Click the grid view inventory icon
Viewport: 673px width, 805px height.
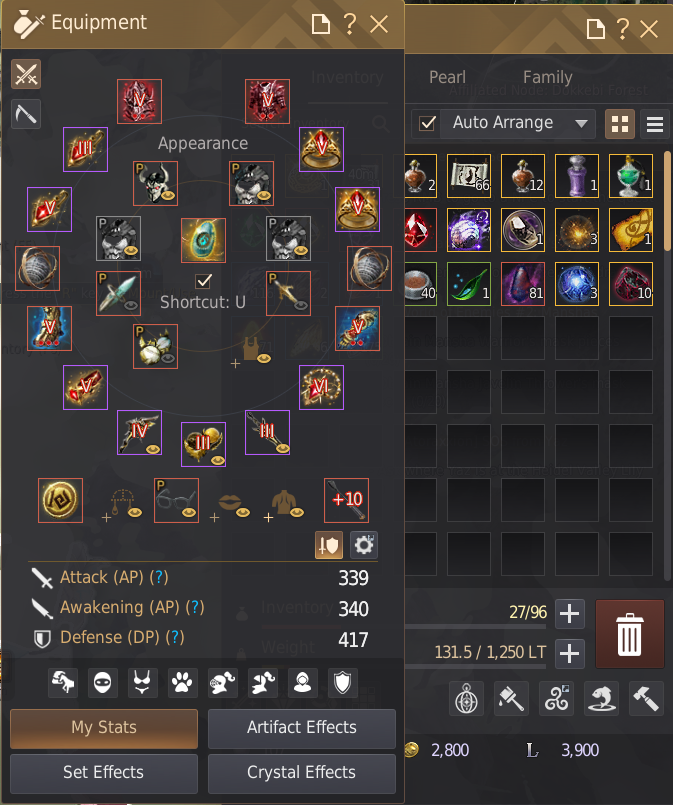tap(620, 124)
